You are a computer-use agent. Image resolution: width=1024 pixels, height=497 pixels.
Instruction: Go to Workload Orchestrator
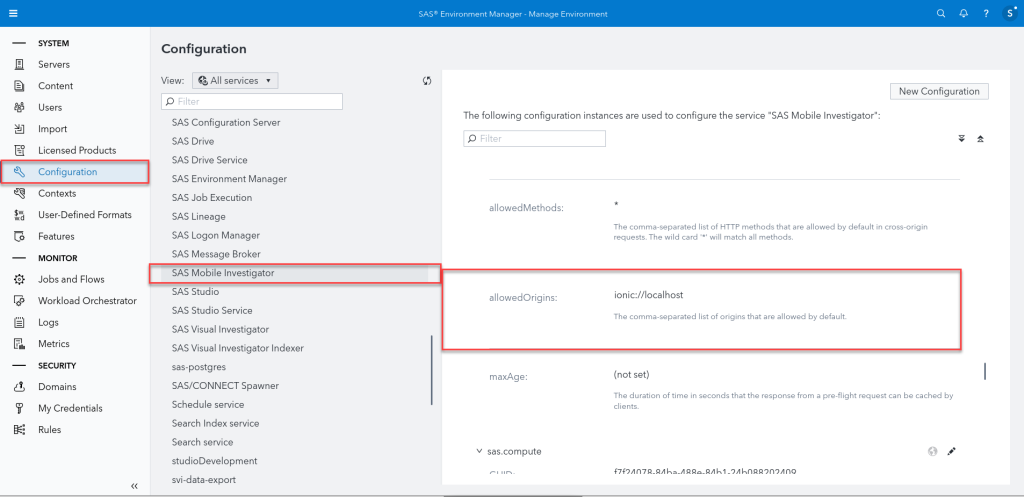[87, 301]
